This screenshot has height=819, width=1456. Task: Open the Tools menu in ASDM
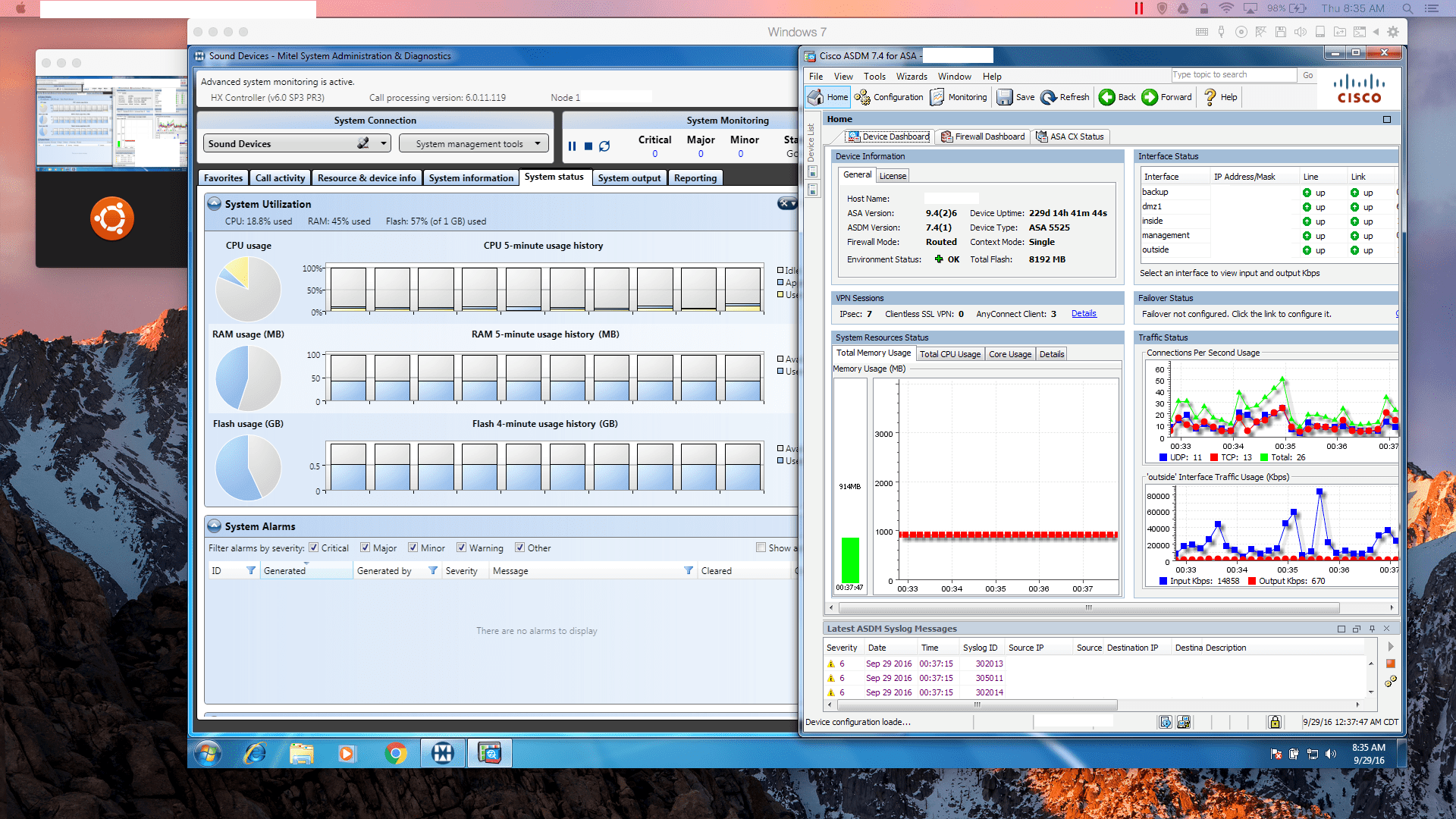(x=874, y=77)
